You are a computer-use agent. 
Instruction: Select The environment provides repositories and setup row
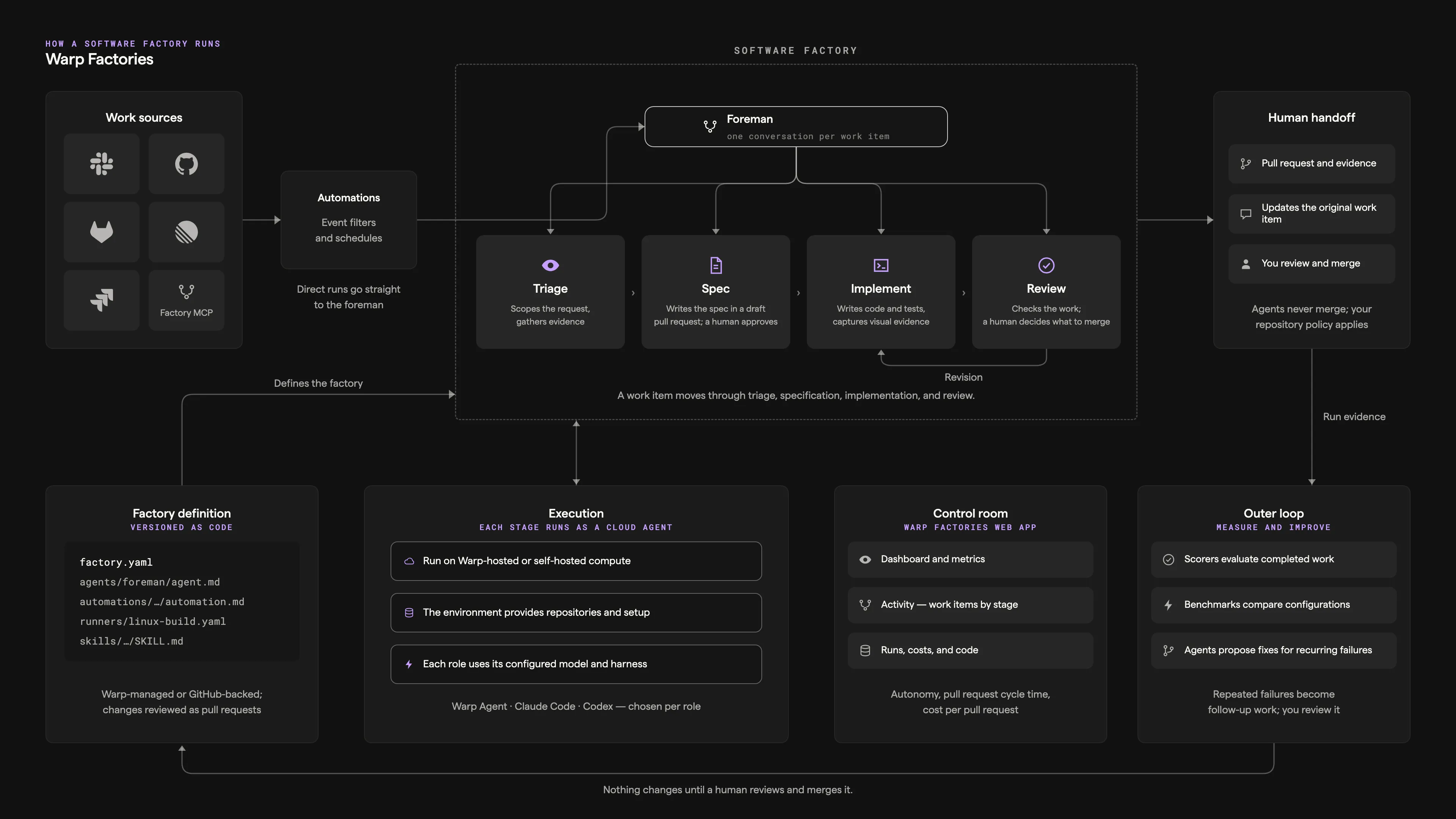576,613
